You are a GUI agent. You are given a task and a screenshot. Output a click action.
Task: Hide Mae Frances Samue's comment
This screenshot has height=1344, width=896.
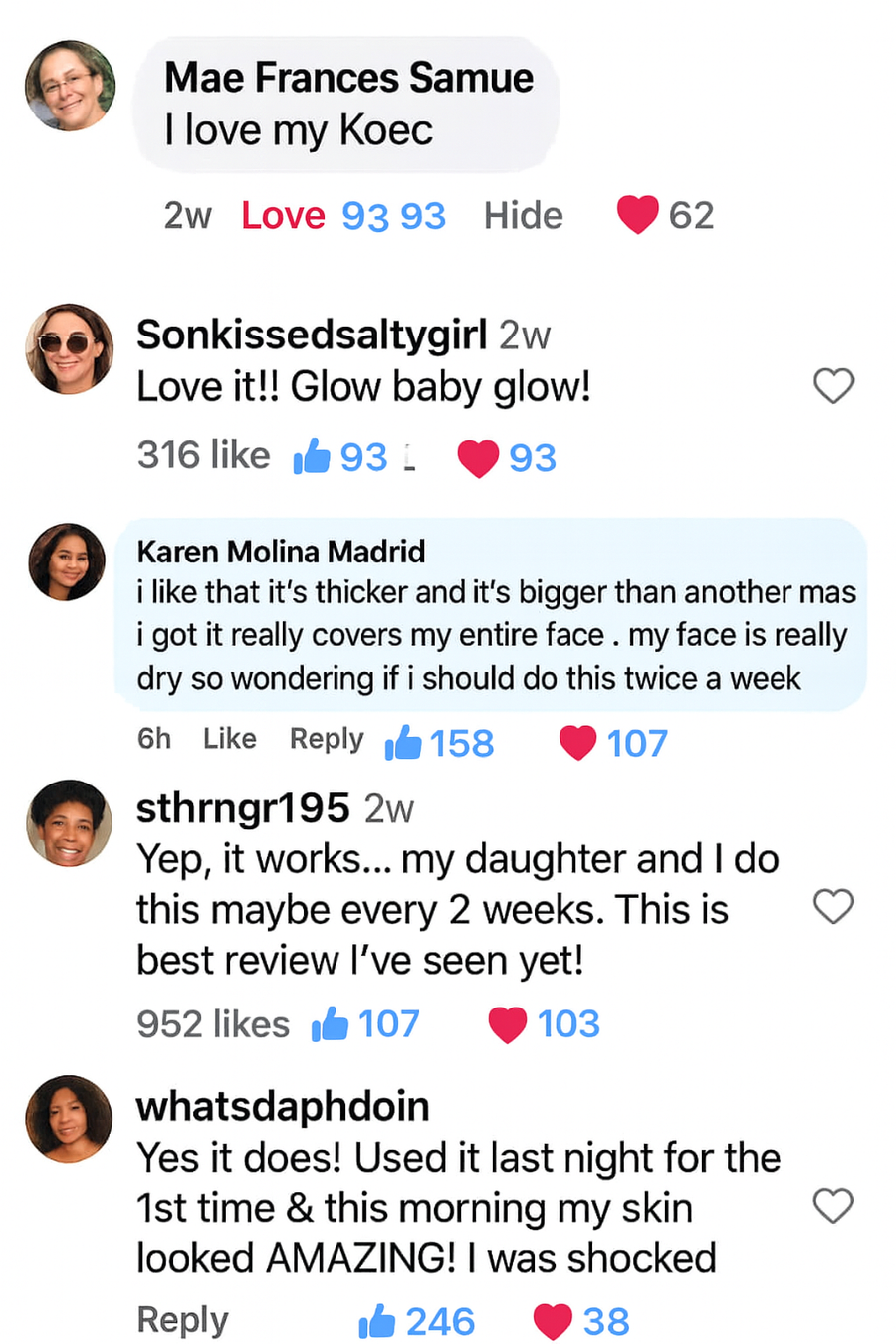tap(523, 215)
